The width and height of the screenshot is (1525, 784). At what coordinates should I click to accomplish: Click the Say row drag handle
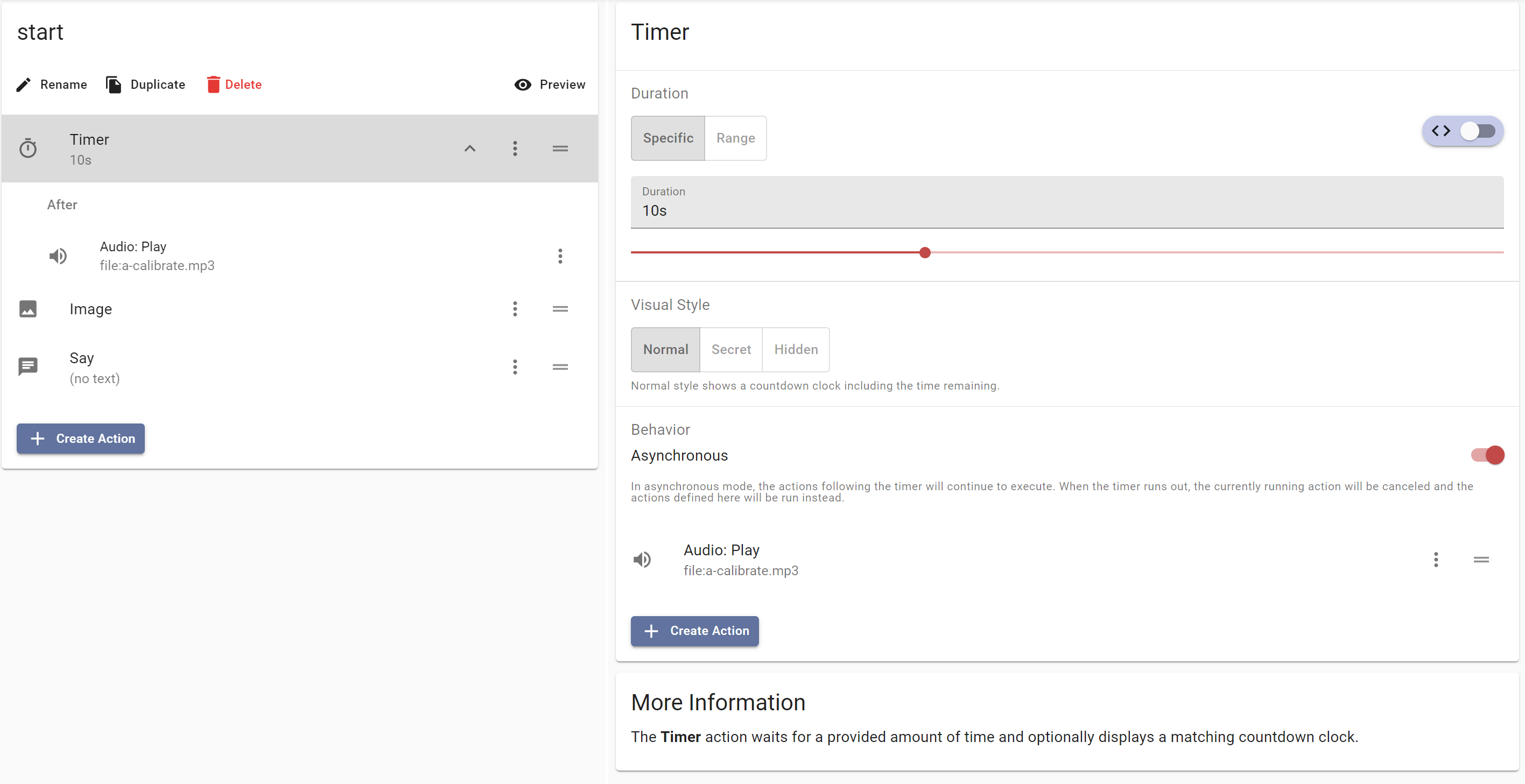click(x=560, y=367)
